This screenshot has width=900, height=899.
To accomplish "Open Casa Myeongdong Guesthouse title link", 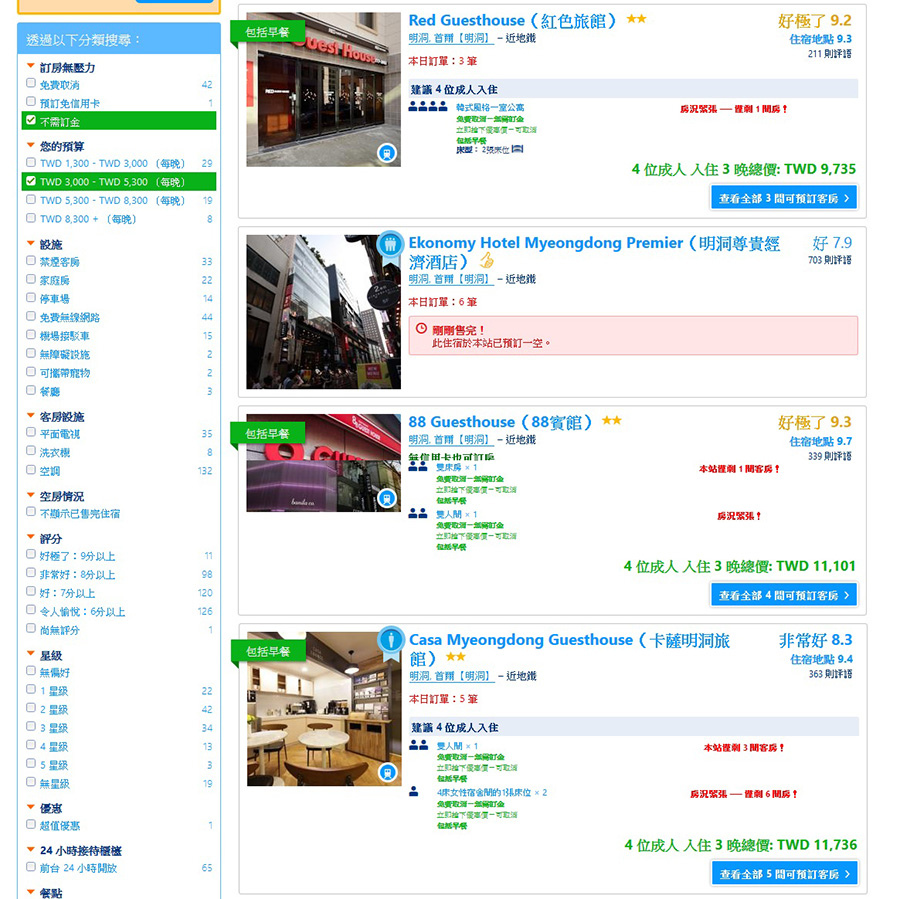I will pyautogui.click(x=569, y=649).
